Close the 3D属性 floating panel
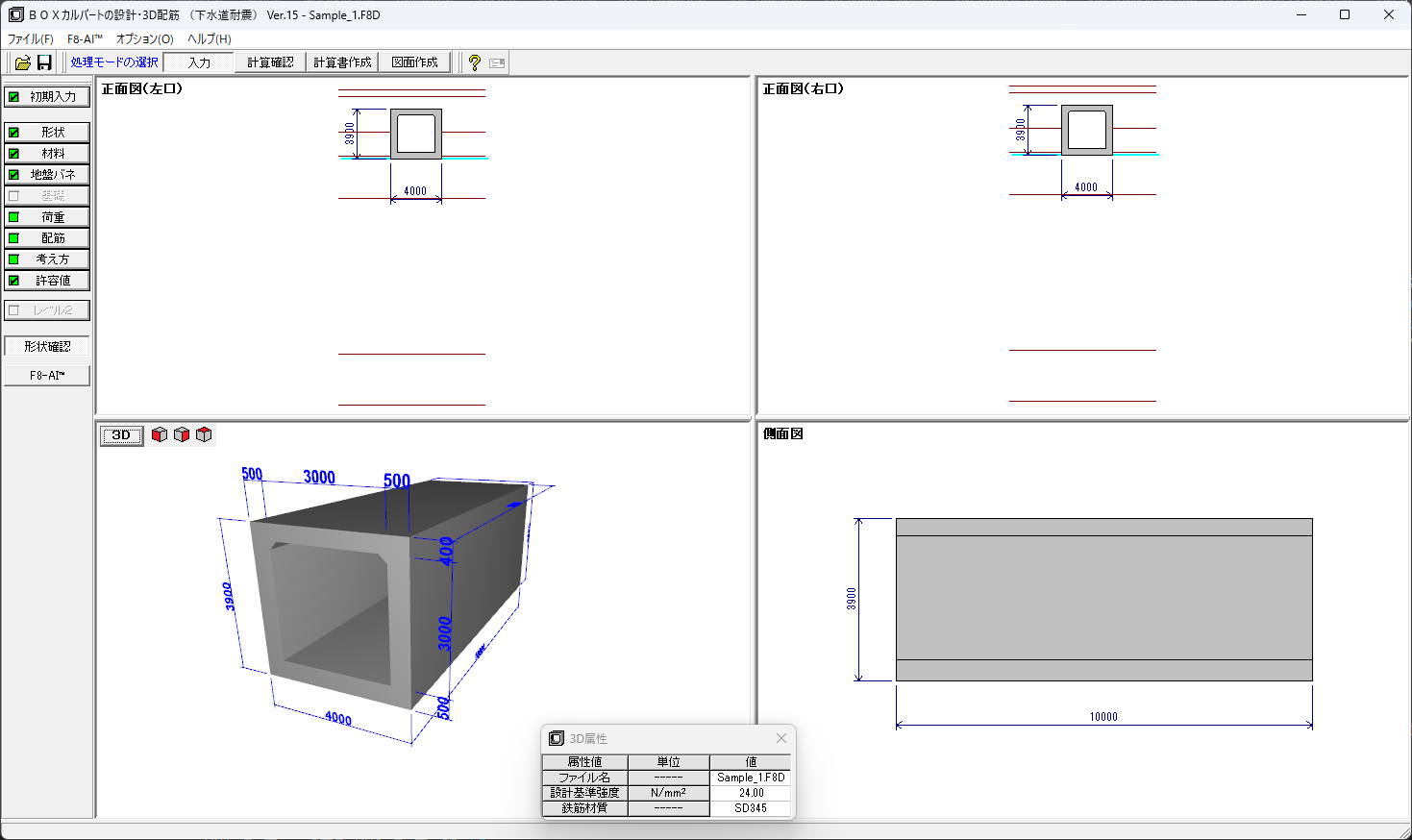The height and width of the screenshot is (840, 1412). pos(781,738)
